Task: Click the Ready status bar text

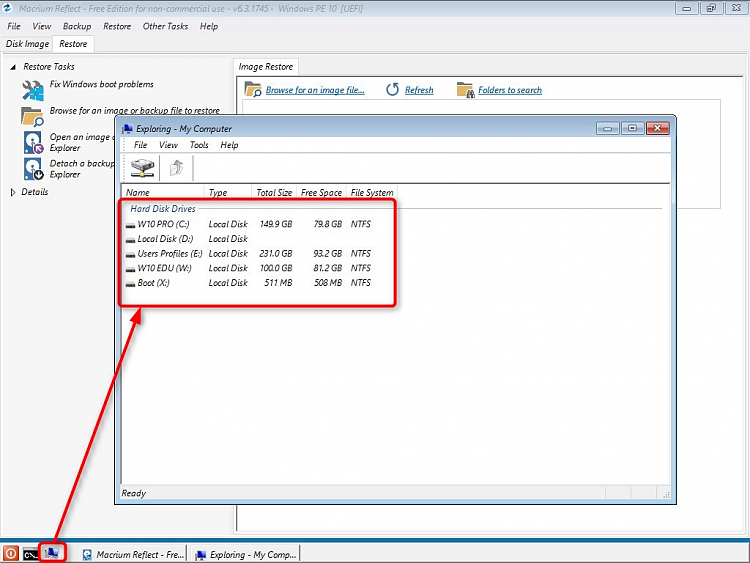Action: [133, 494]
